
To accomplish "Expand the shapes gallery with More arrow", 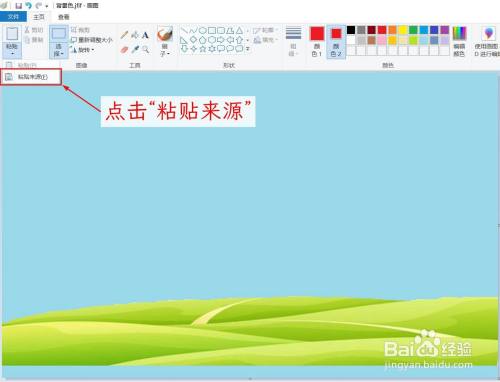I will 248,49.
